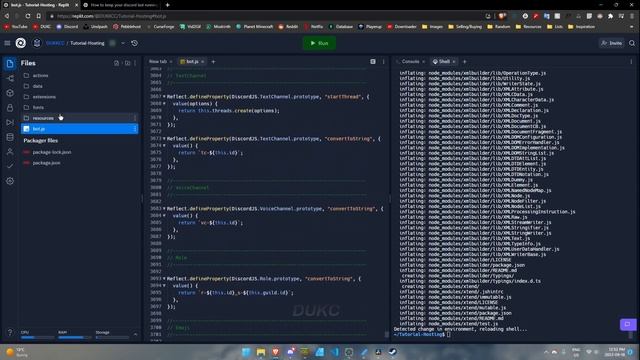The image size is (640, 360).
Task: Open the purple chat bubble button
Action: [x=628, y=324]
